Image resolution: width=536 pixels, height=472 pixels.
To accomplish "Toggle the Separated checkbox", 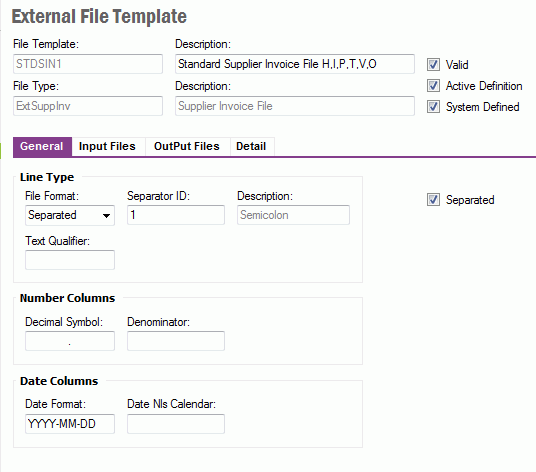I will click(433, 200).
